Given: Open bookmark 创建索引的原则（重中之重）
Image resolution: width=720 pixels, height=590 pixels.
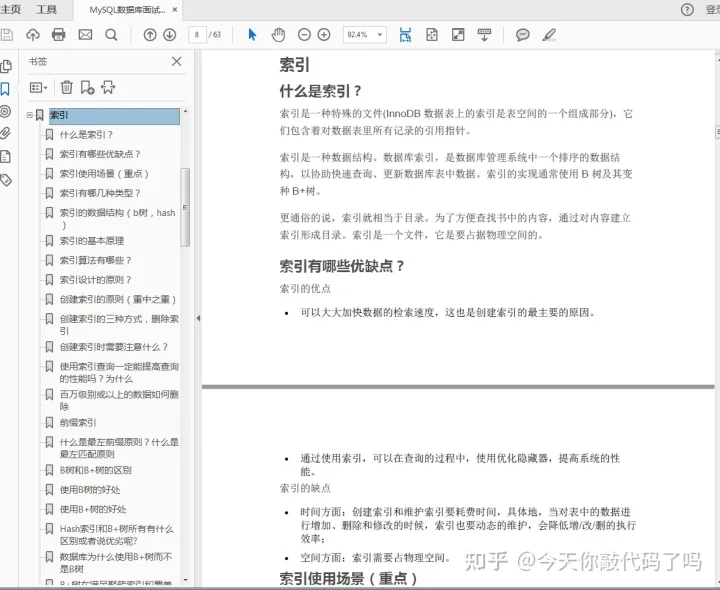Looking at the screenshot, I should click(118, 299).
